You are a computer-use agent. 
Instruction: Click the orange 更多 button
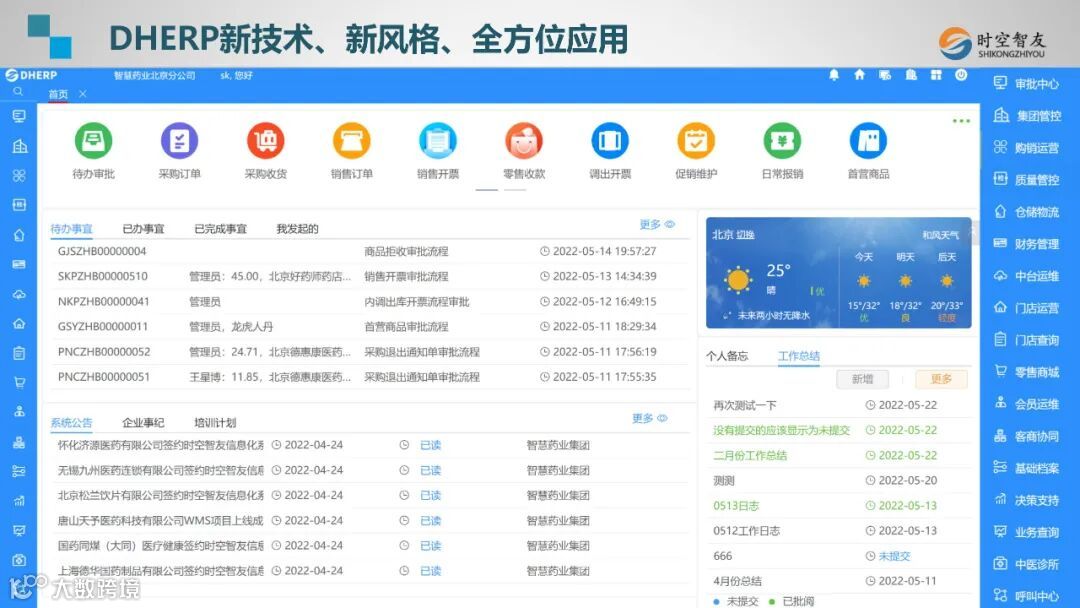point(941,379)
